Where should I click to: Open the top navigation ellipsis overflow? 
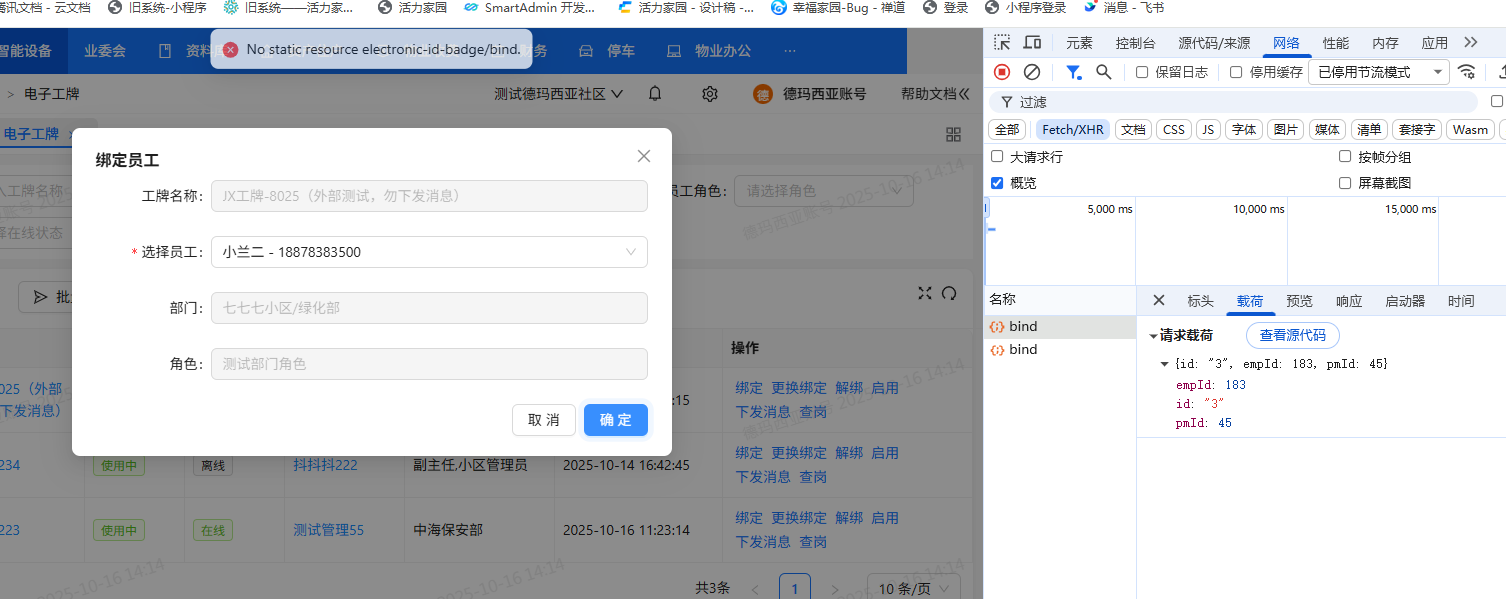(x=790, y=50)
